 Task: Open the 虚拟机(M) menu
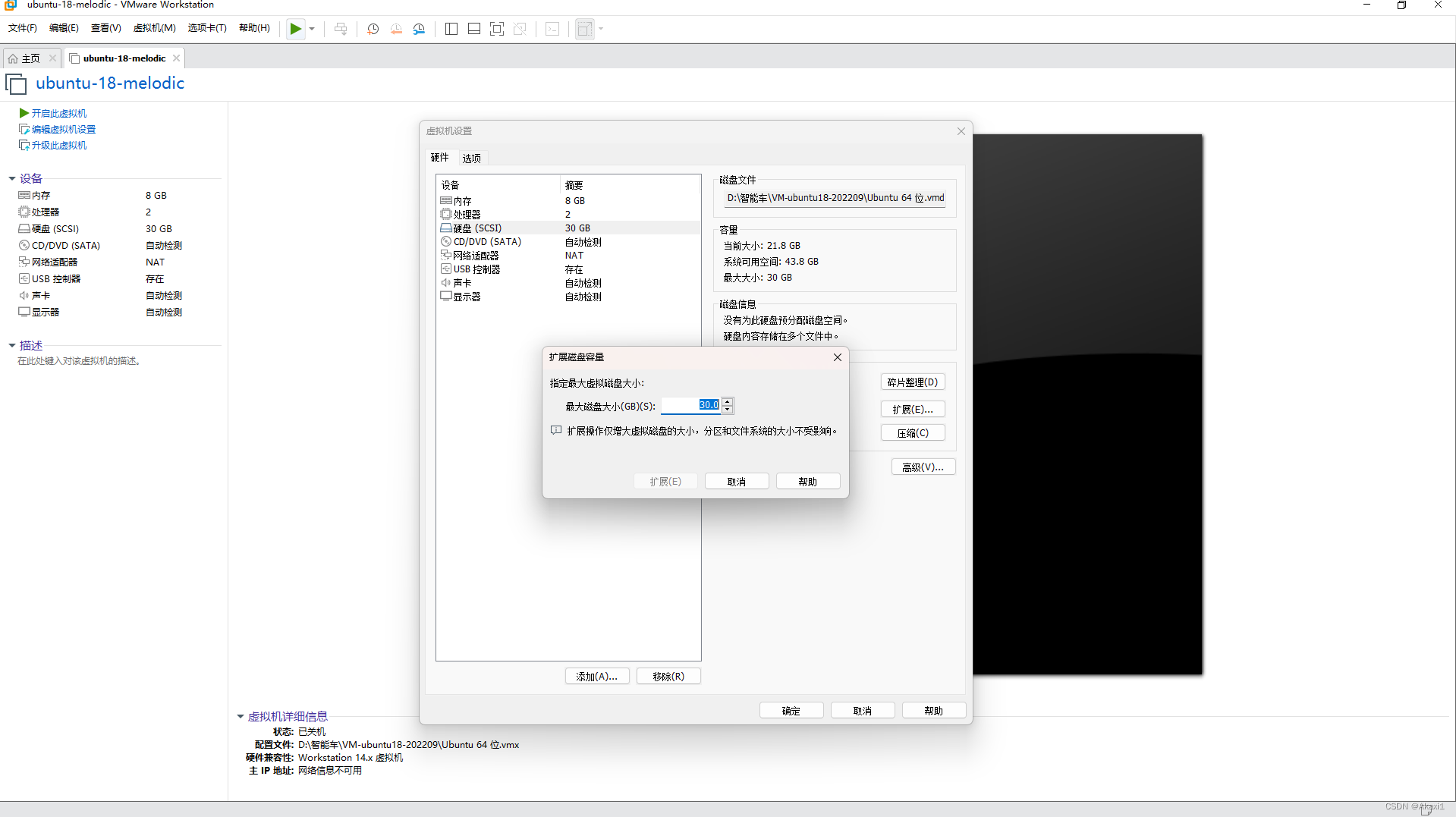[x=154, y=28]
